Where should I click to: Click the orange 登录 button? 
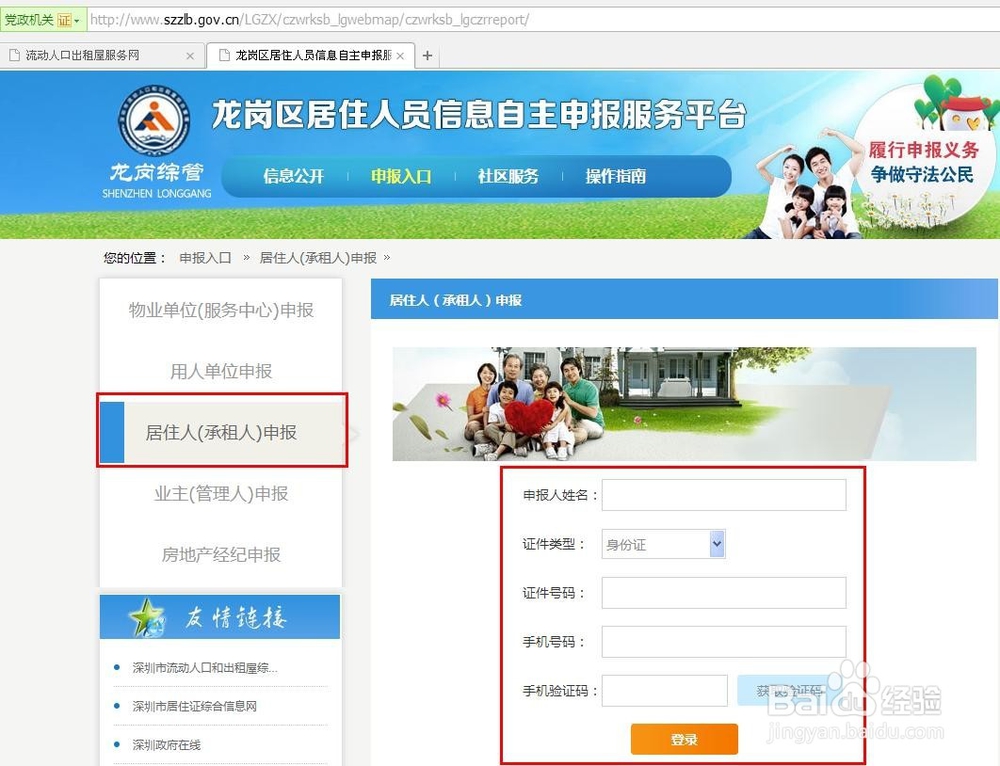click(x=684, y=739)
